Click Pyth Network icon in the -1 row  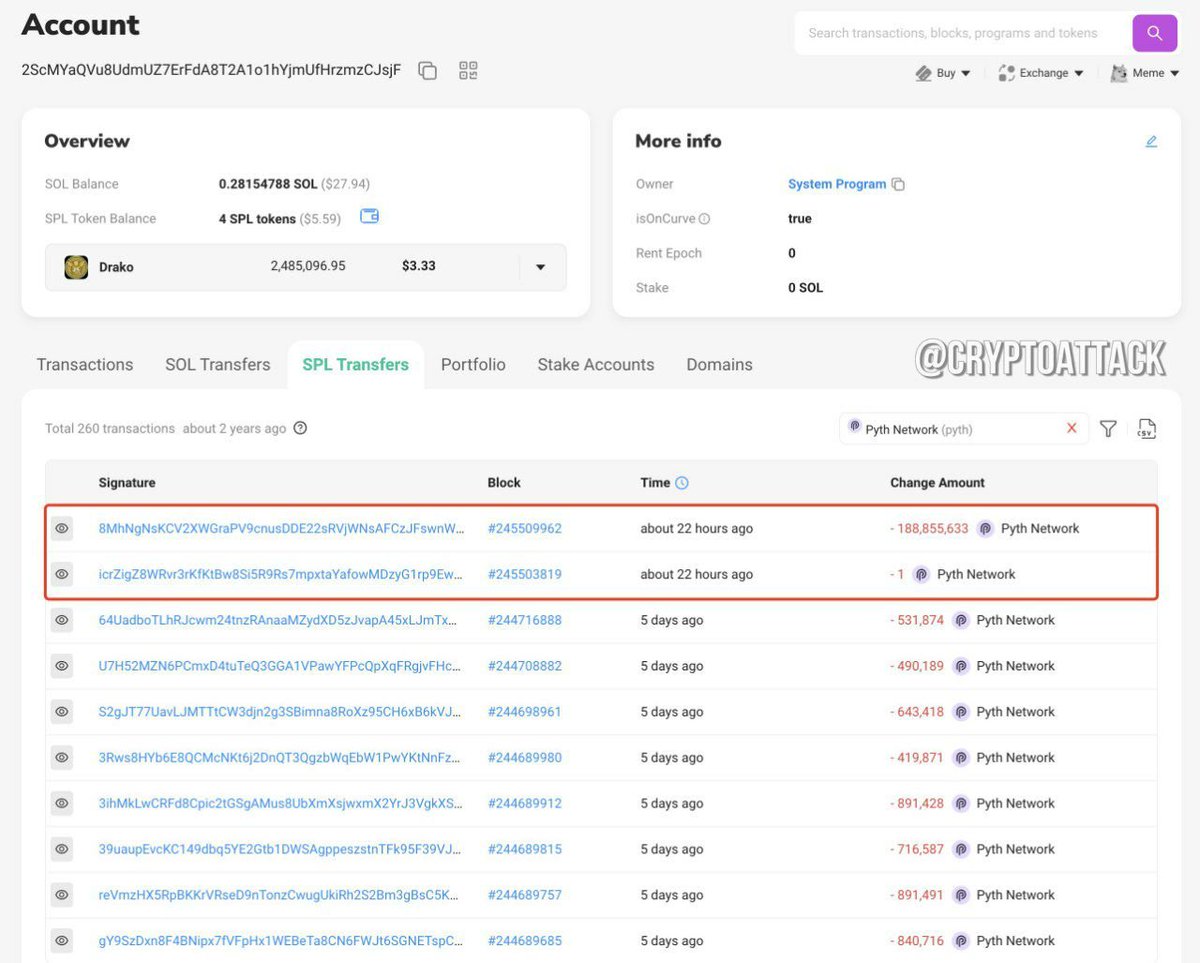(x=921, y=575)
